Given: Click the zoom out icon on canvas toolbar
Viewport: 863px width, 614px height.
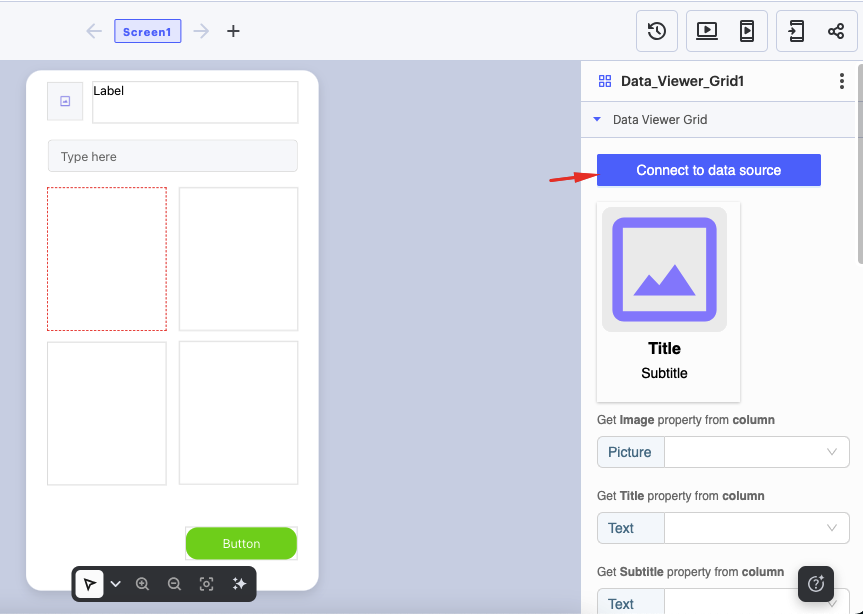Looking at the screenshot, I should (x=174, y=583).
